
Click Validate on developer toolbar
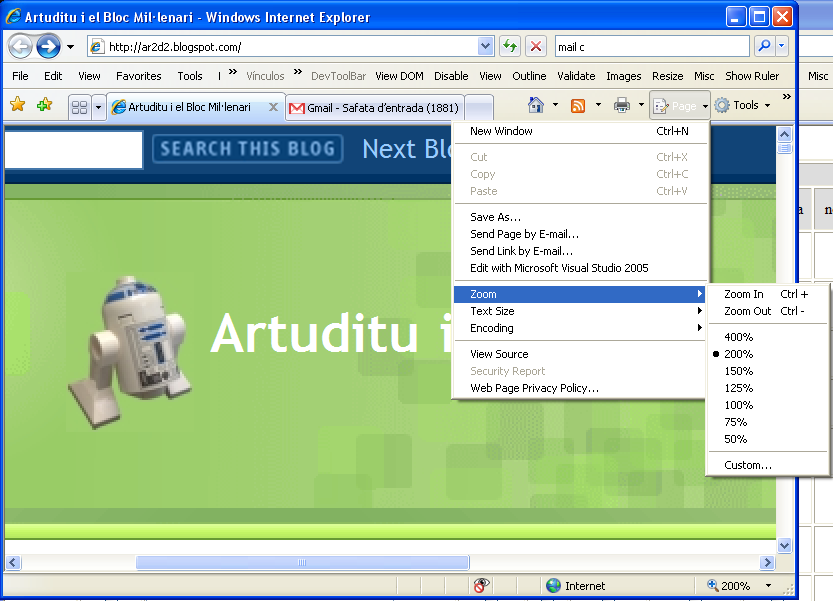[x=576, y=76]
